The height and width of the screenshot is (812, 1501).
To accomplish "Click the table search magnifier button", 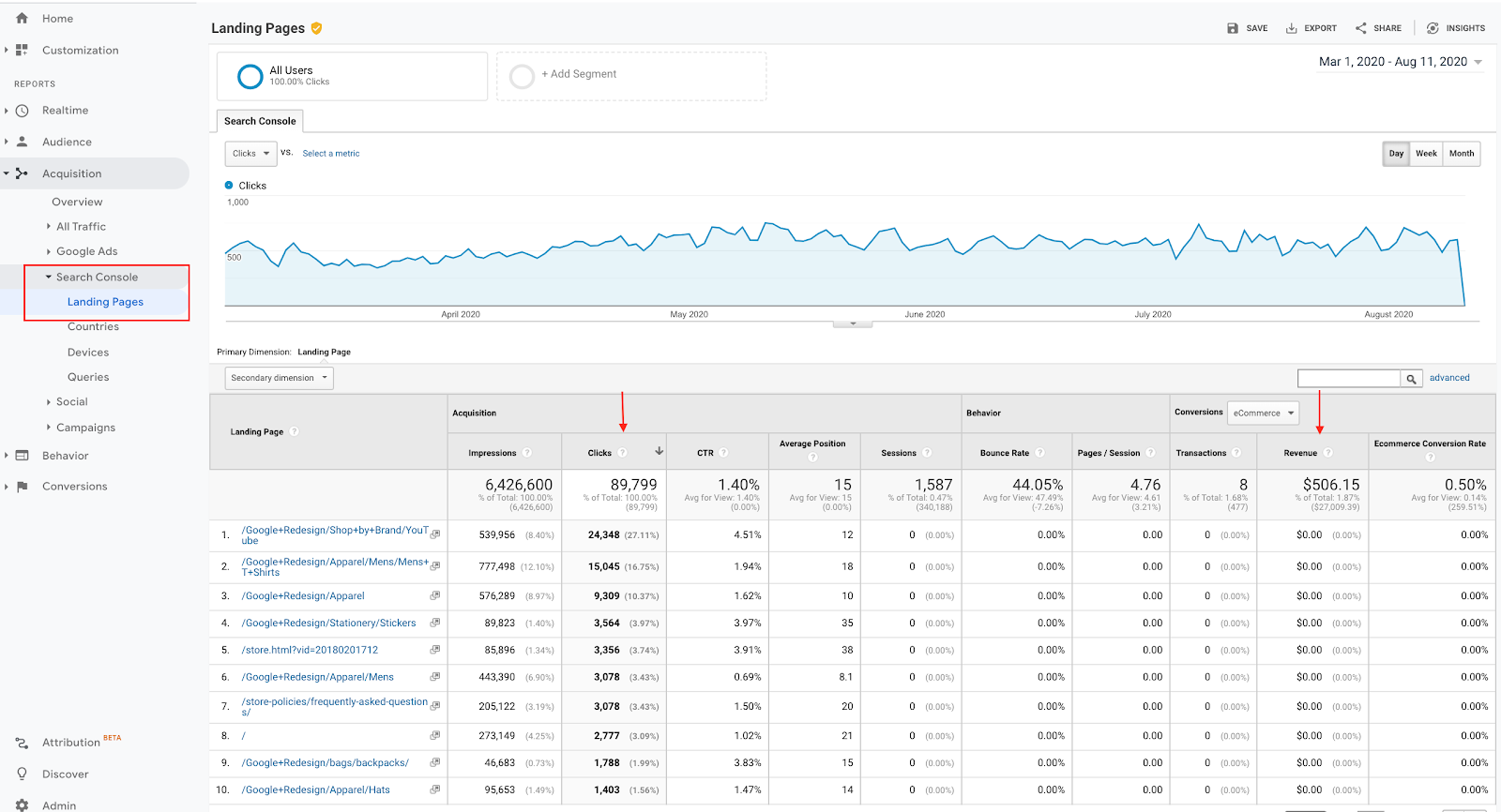I will (1411, 379).
